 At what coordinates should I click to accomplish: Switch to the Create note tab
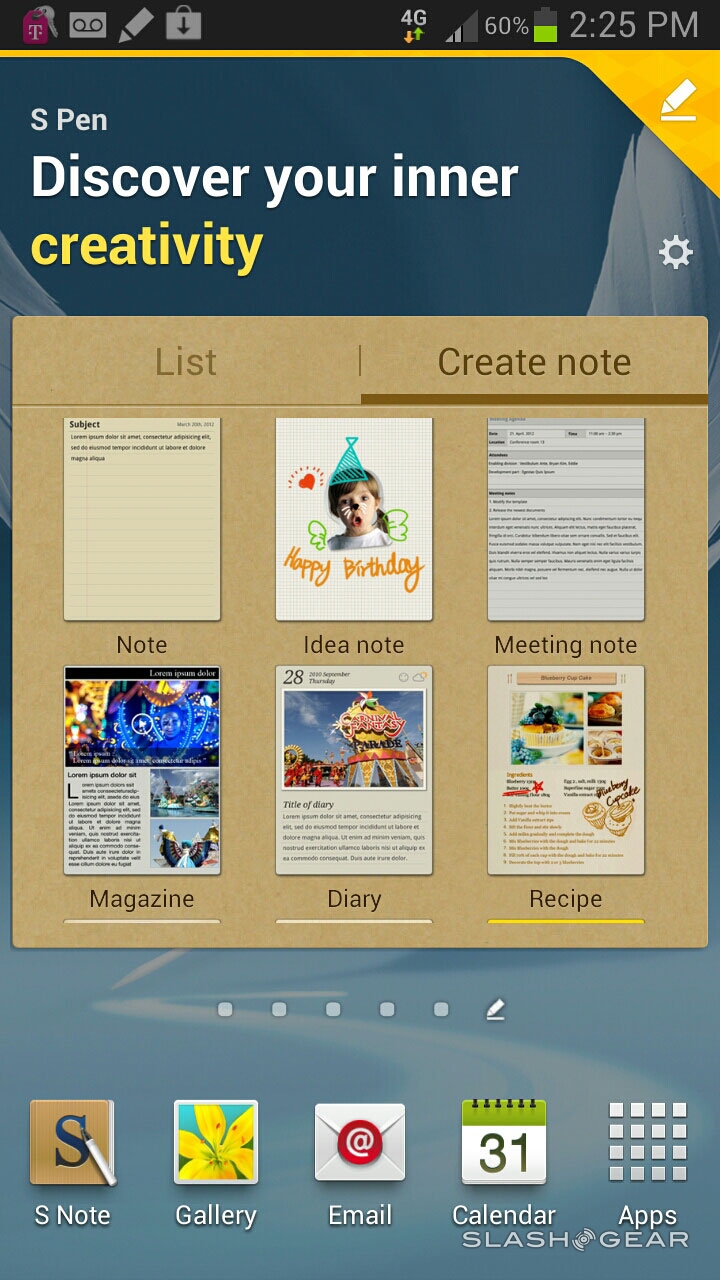[x=534, y=362]
